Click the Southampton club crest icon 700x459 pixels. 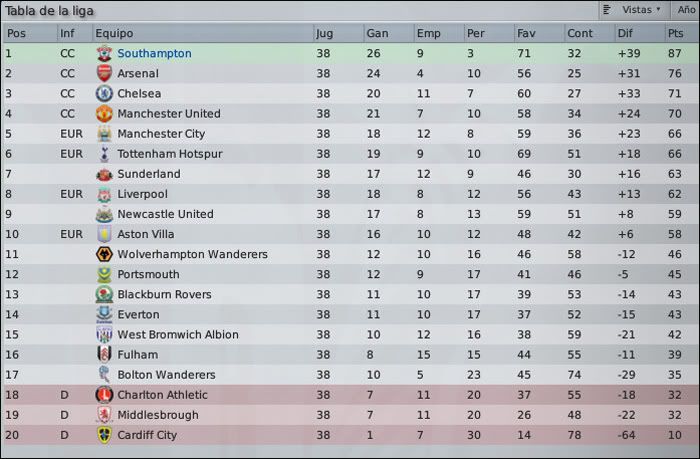click(x=104, y=54)
